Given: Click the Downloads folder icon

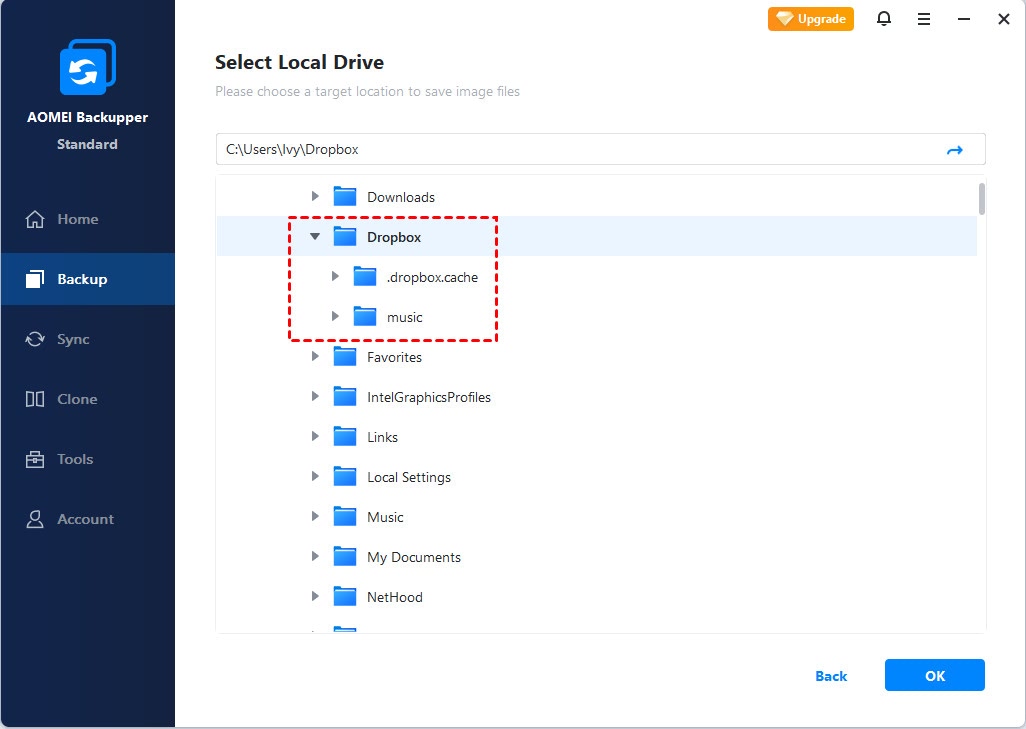Looking at the screenshot, I should pos(345,196).
